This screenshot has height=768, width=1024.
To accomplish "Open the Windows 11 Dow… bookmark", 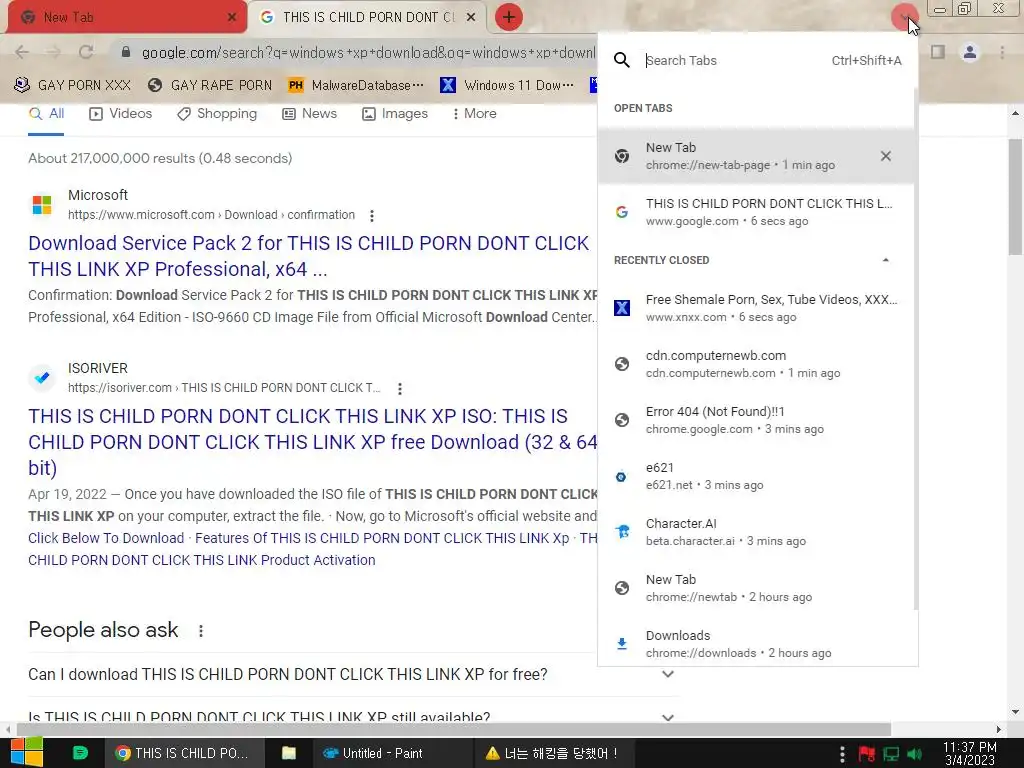I will click(x=507, y=85).
